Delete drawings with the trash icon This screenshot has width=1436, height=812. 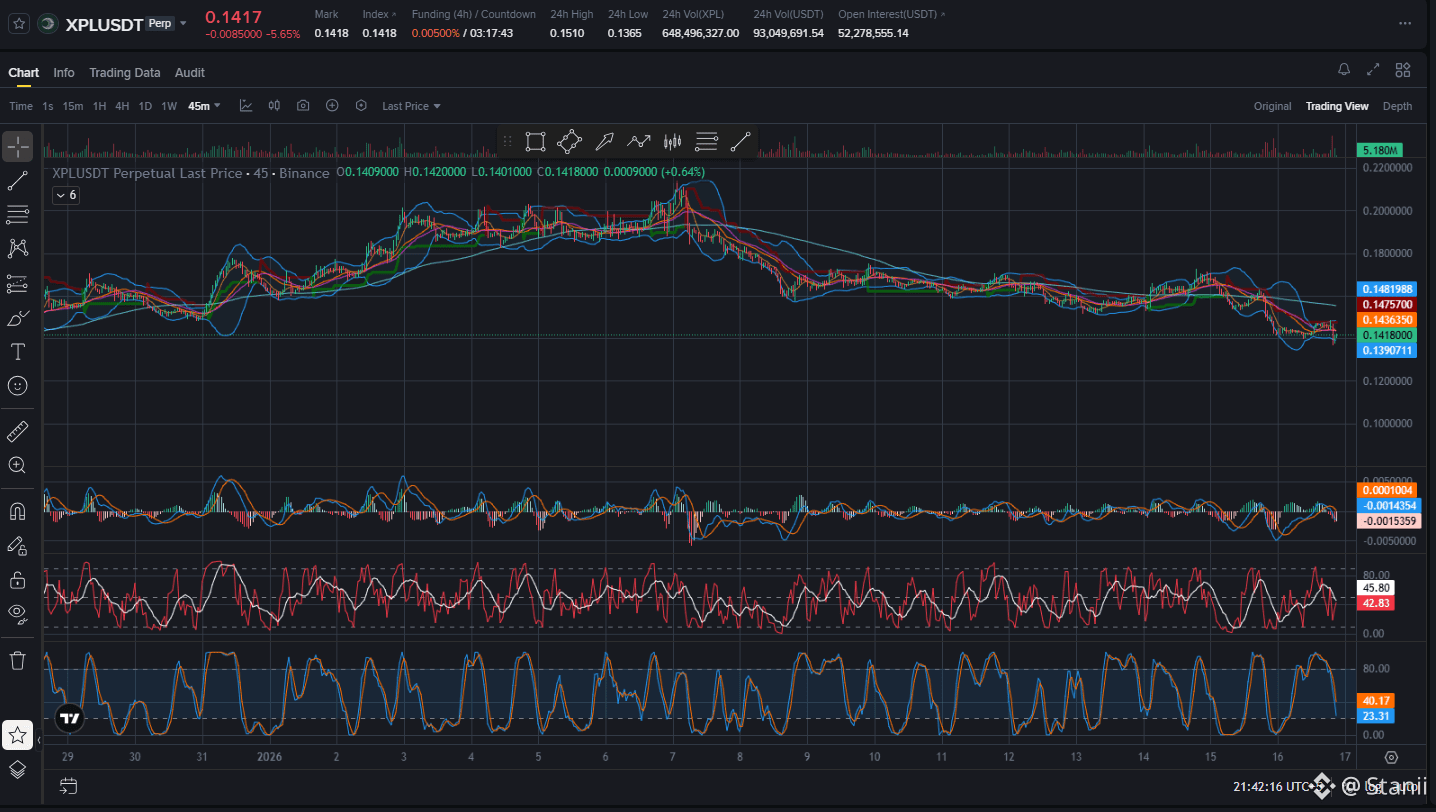(x=17, y=660)
